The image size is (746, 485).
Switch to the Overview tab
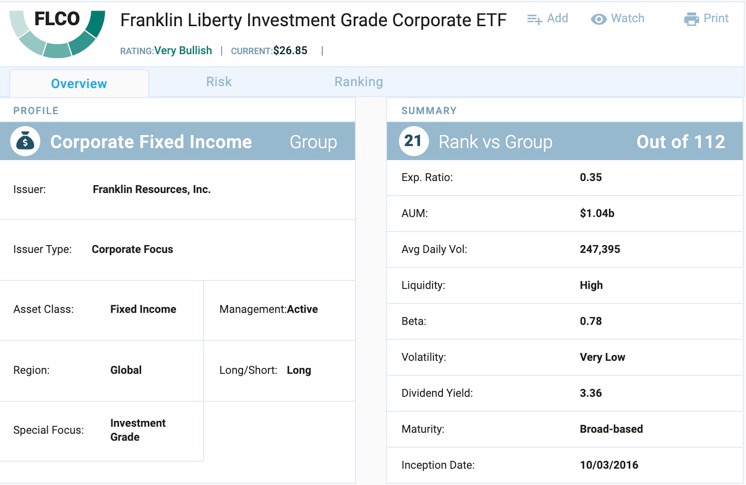pyautogui.click(x=79, y=83)
